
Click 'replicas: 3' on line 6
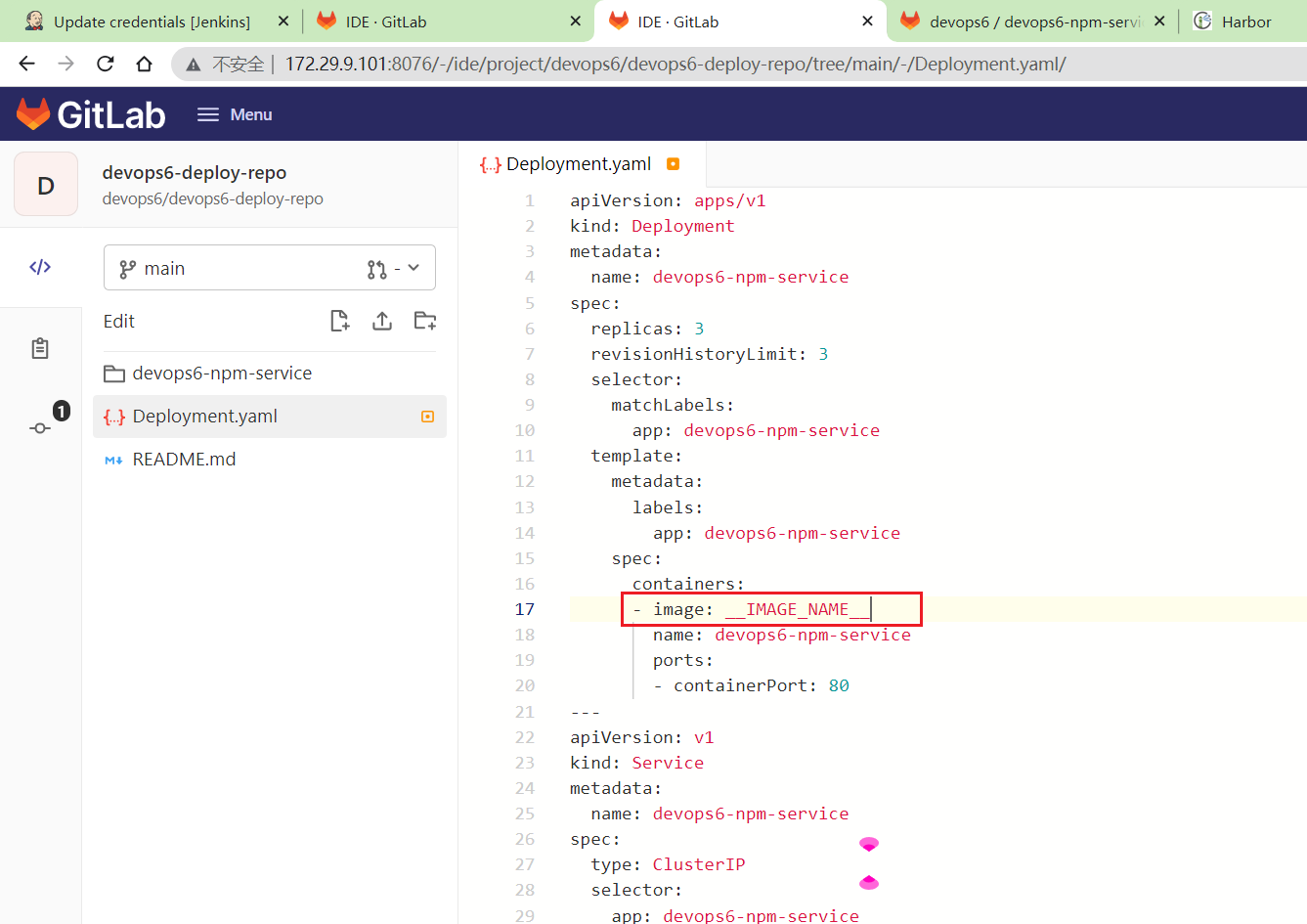(647, 329)
